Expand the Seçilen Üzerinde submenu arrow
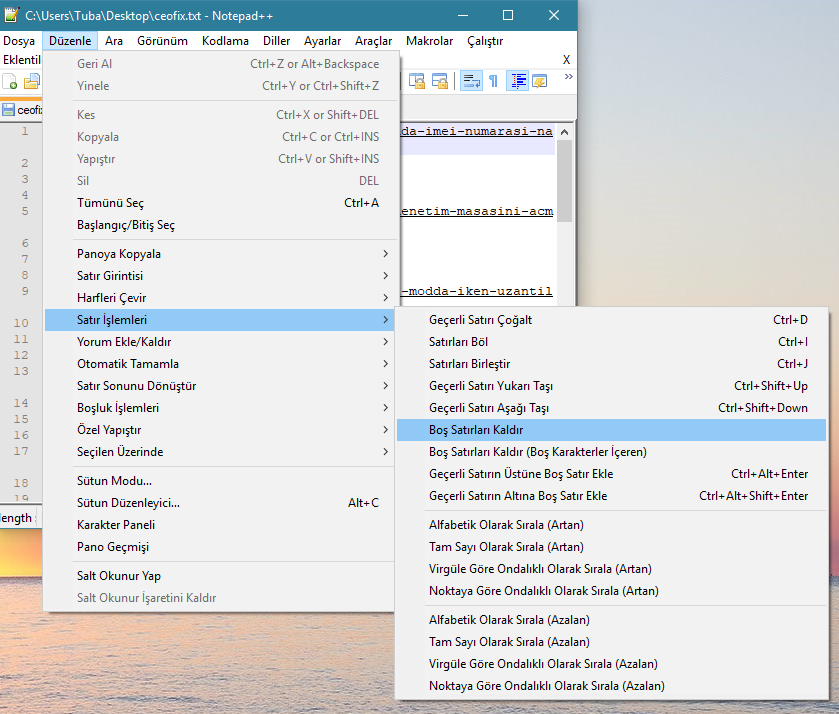Viewport: 839px width, 714px height. coord(385,452)
